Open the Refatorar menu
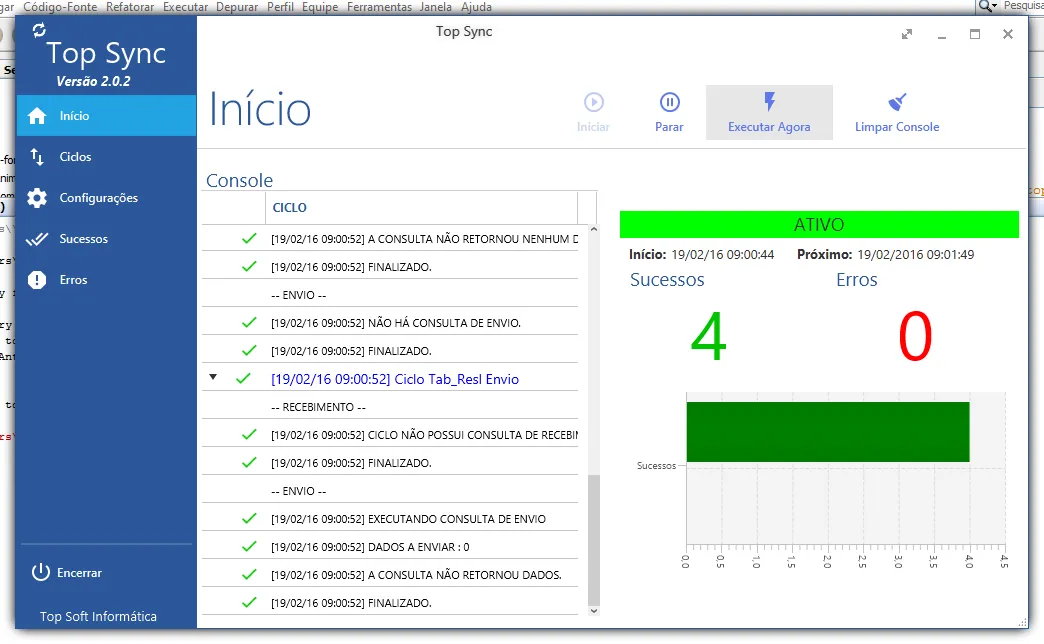 coord(131,6)
